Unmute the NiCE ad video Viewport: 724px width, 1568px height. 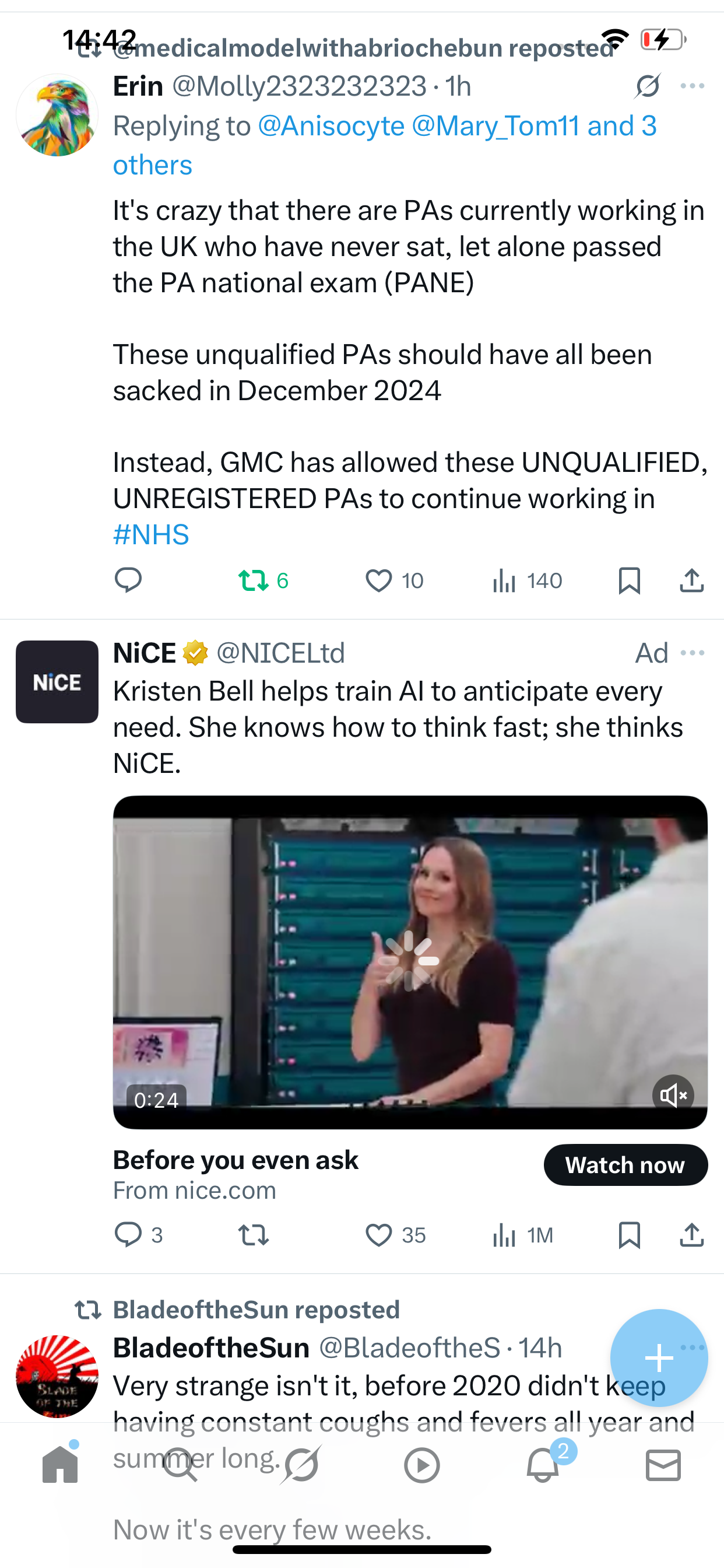673,1095
